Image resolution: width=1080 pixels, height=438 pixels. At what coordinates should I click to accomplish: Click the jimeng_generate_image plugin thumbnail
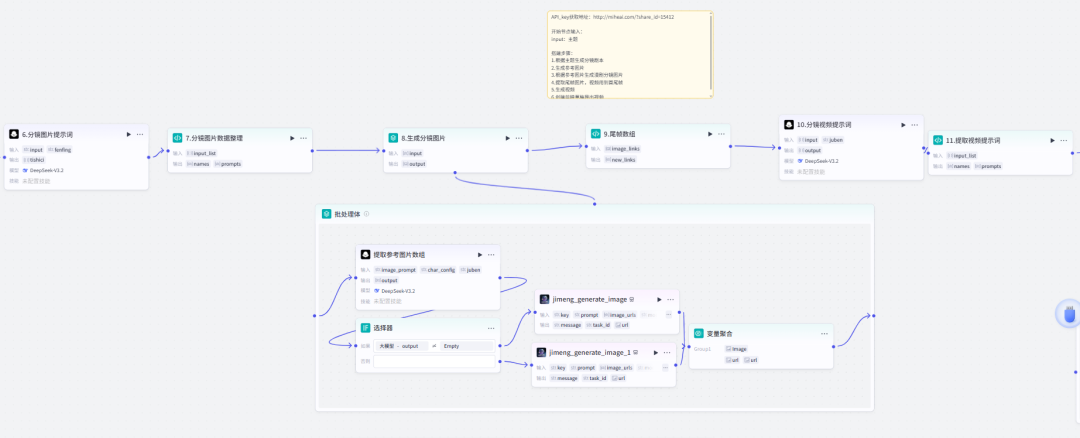(x=544, y=300)
